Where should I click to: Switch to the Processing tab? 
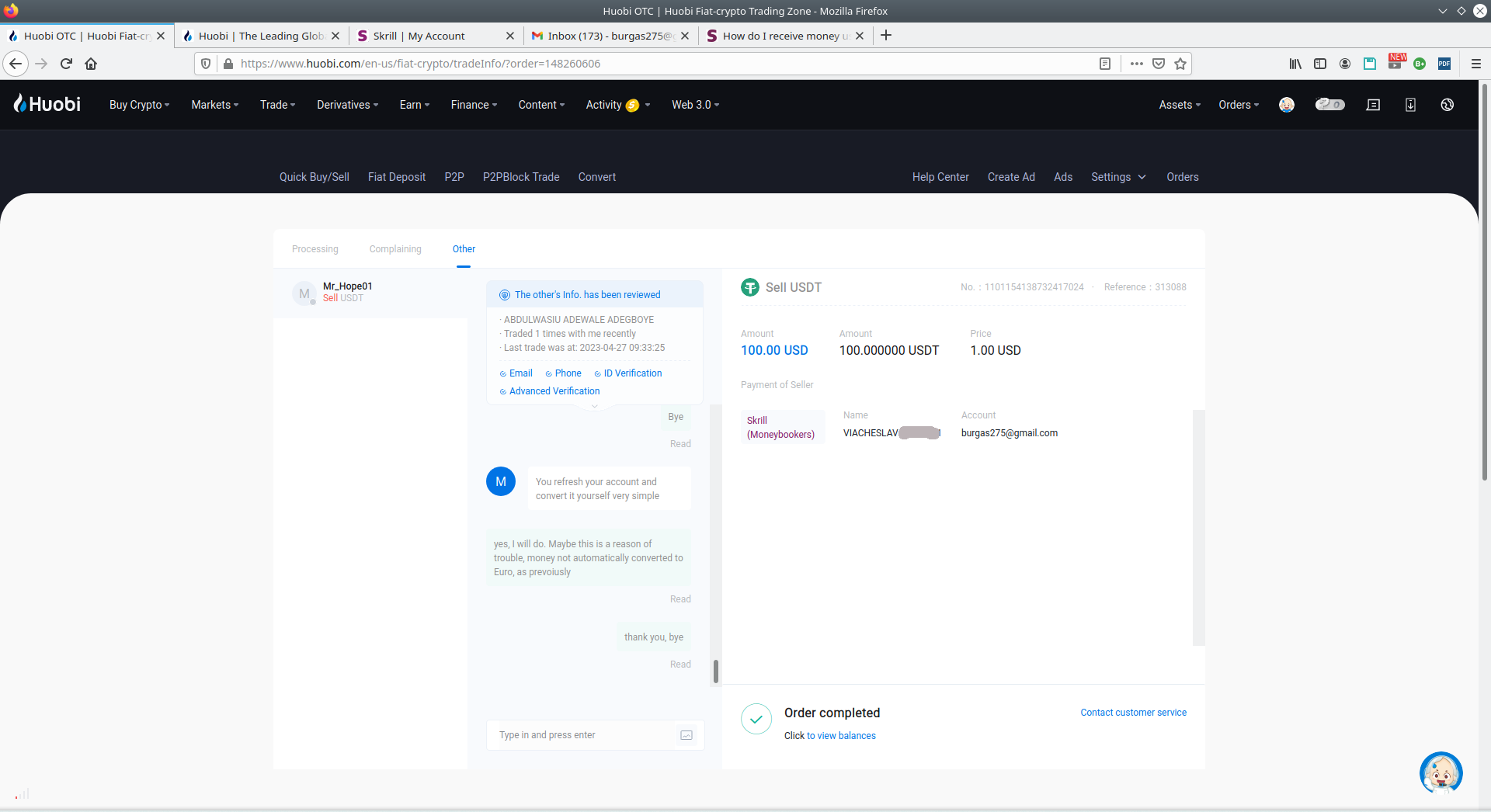[315, 249]
